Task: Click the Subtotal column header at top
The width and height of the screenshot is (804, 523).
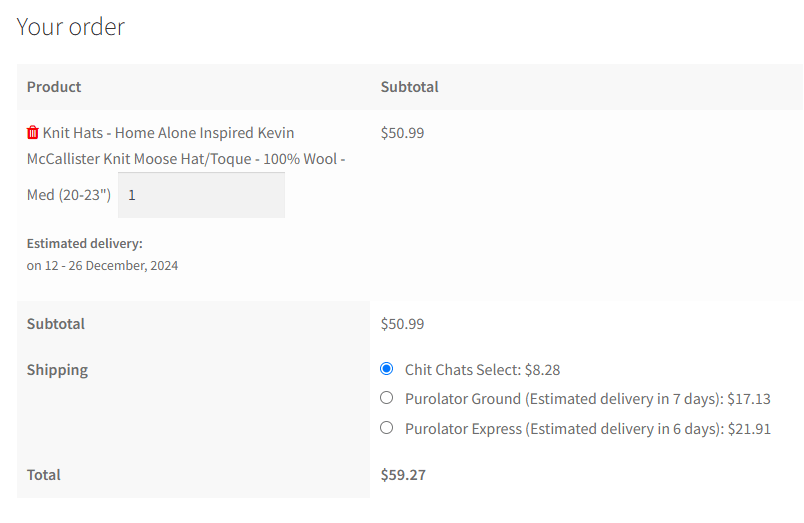Action: tap(410, 87)
